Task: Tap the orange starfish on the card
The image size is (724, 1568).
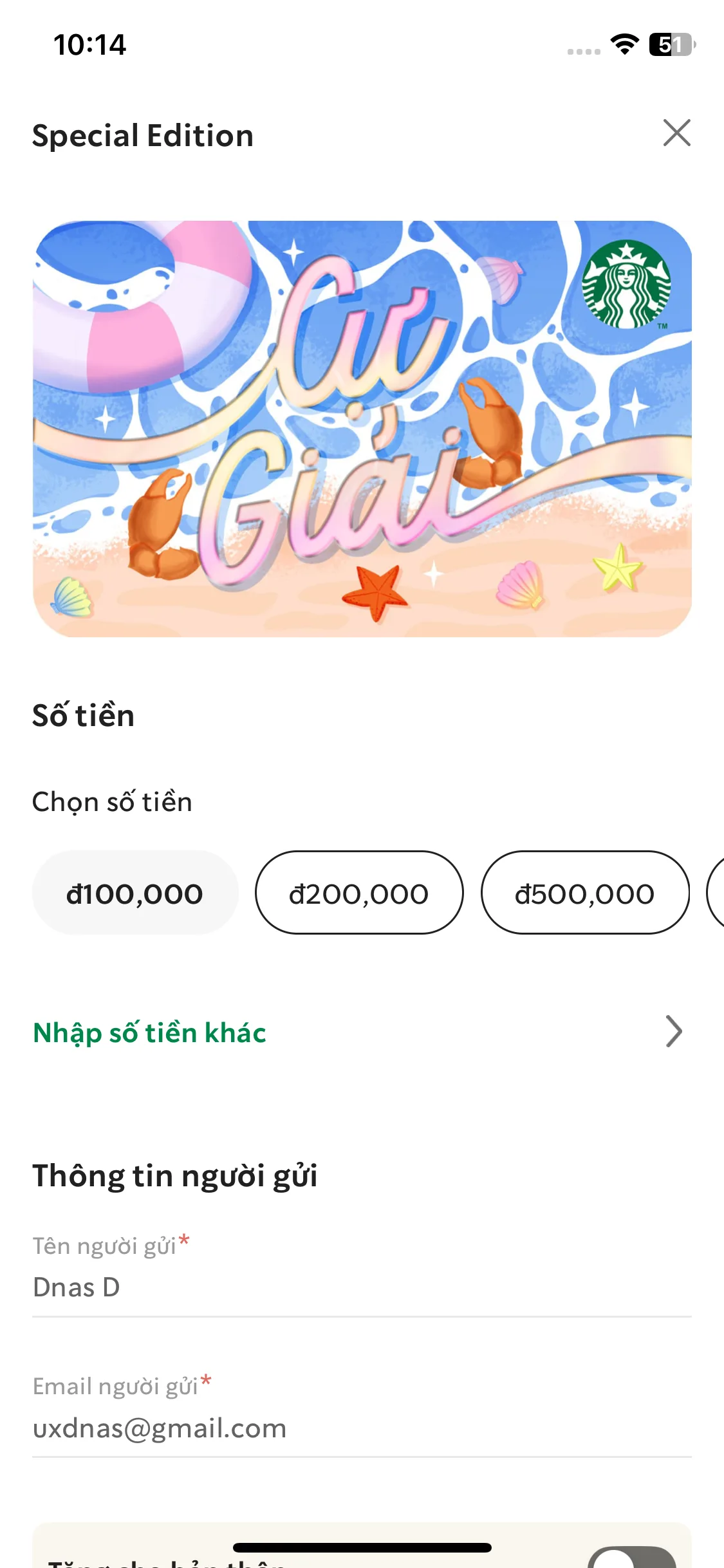Action: [375, 592]
